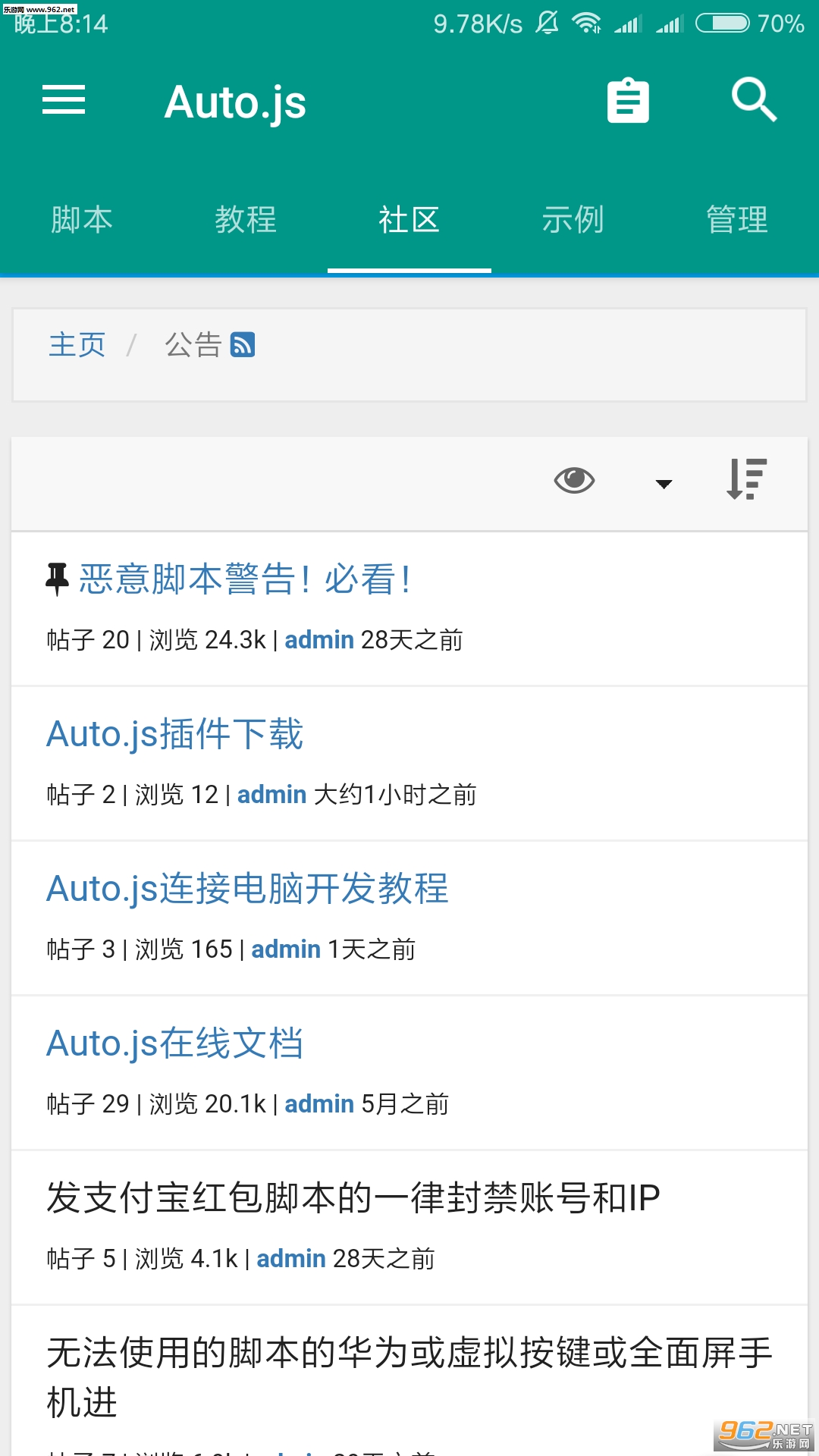Screen dimensions: 819x1456
Task: Go to 主页 breadcrumb link
Action: 77,345
